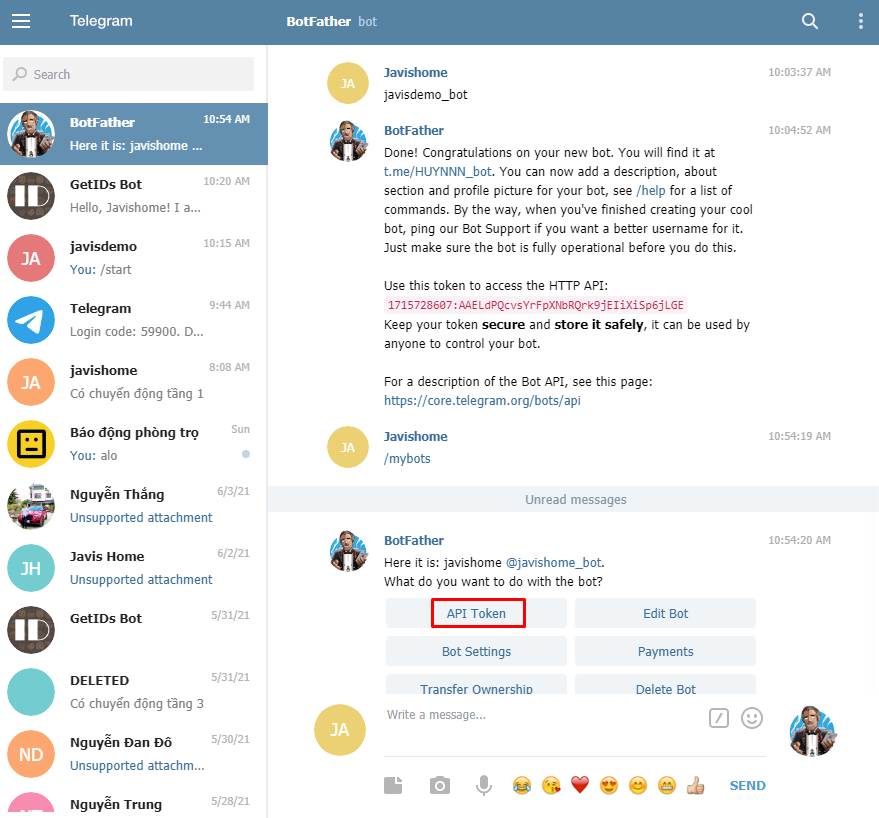Insert the kissing face emoji
The width and height of the screenshot is (879, 818).
(551, 785)
